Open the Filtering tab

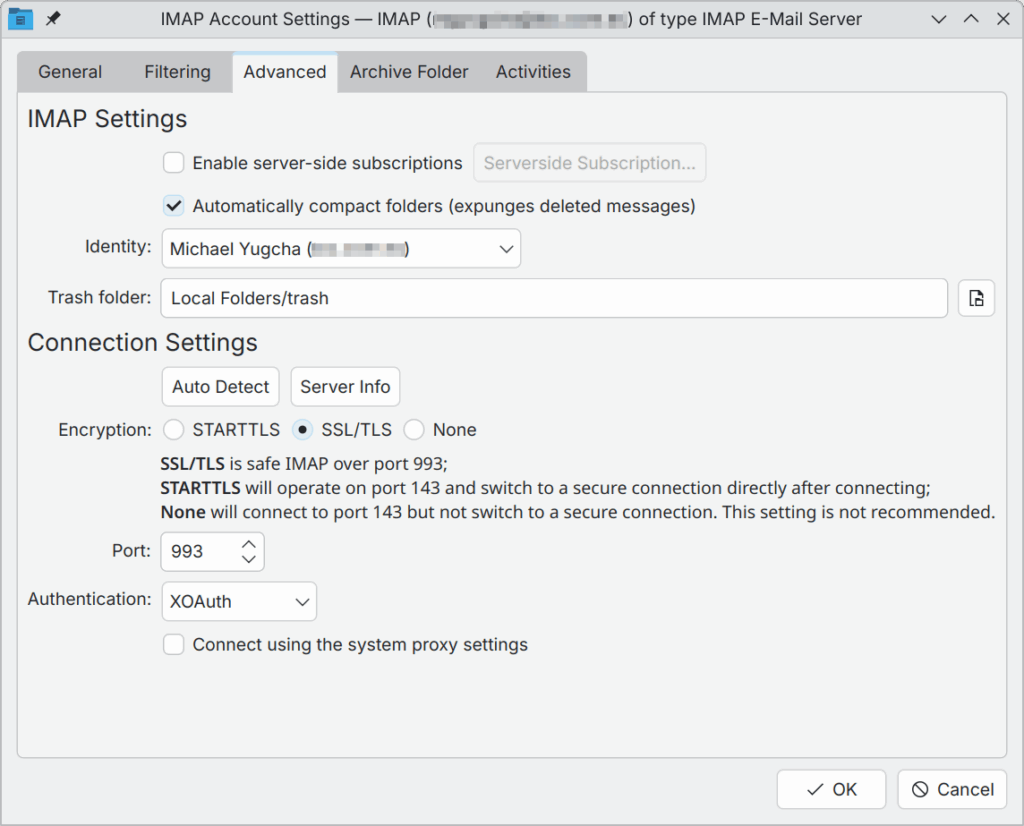point(177,72)
